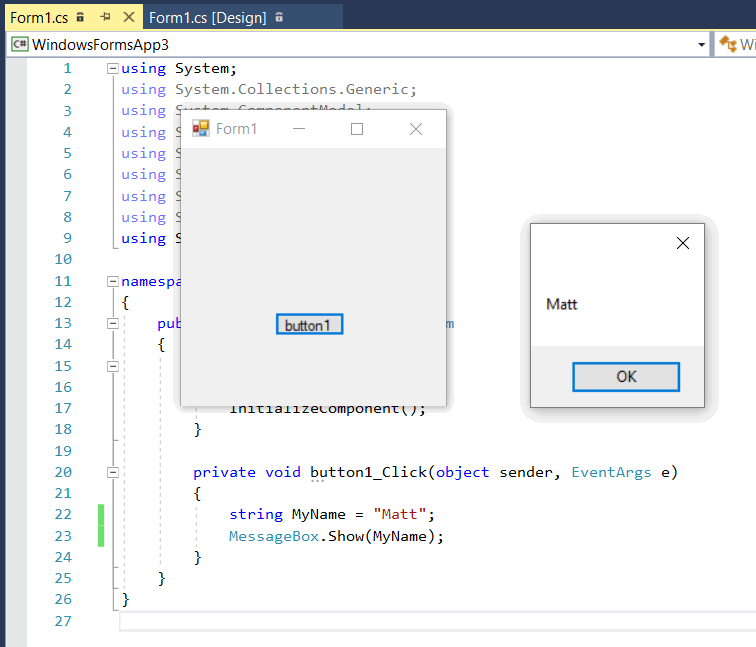This screenshot has width=756, height=647.
Task: Close the Form1.cs editor tab
Action: click(x=129, y=17)
